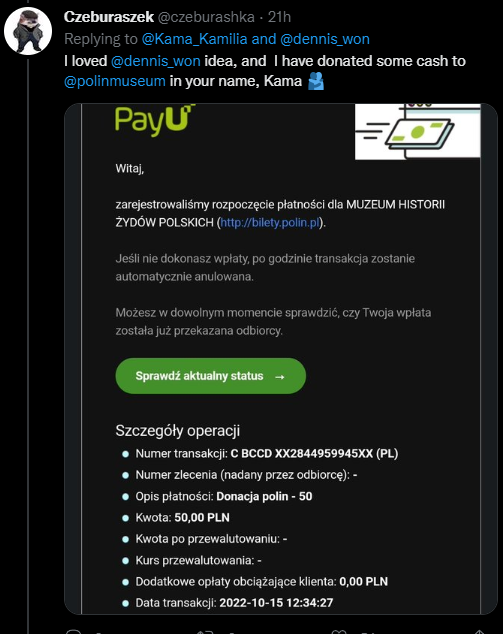Click the transaction number C BCCD XX2844959945XX
This screenshot has width=503, height=634.
point(314,454)
